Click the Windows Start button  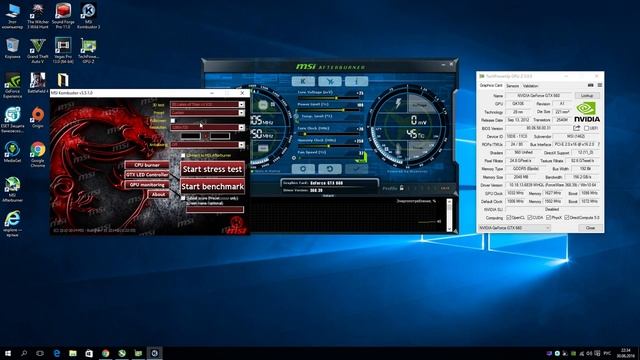coord(7,353)
